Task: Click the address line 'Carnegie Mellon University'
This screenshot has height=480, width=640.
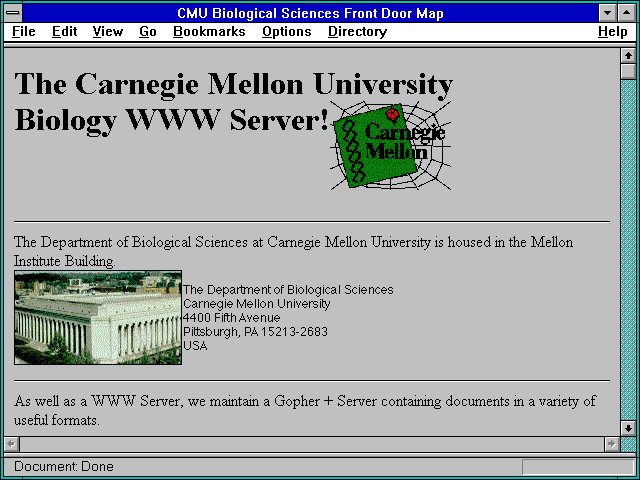Action: coord(257,304)
